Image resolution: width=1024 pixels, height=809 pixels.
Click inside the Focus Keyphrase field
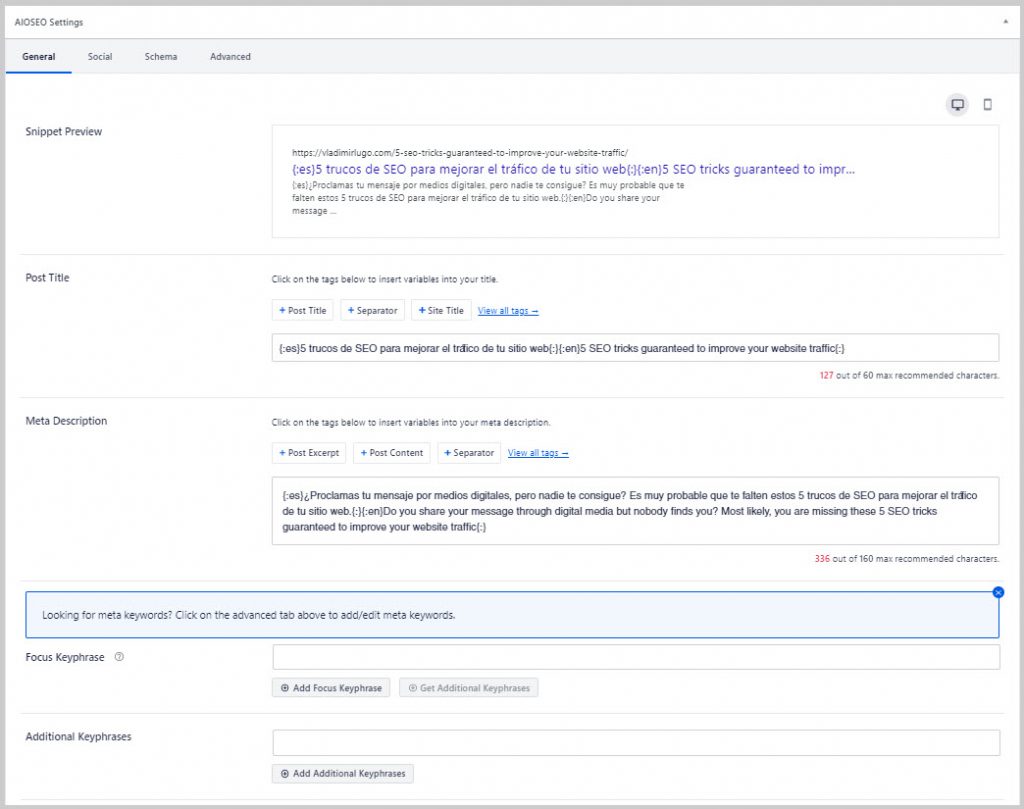tap(636, 657)
